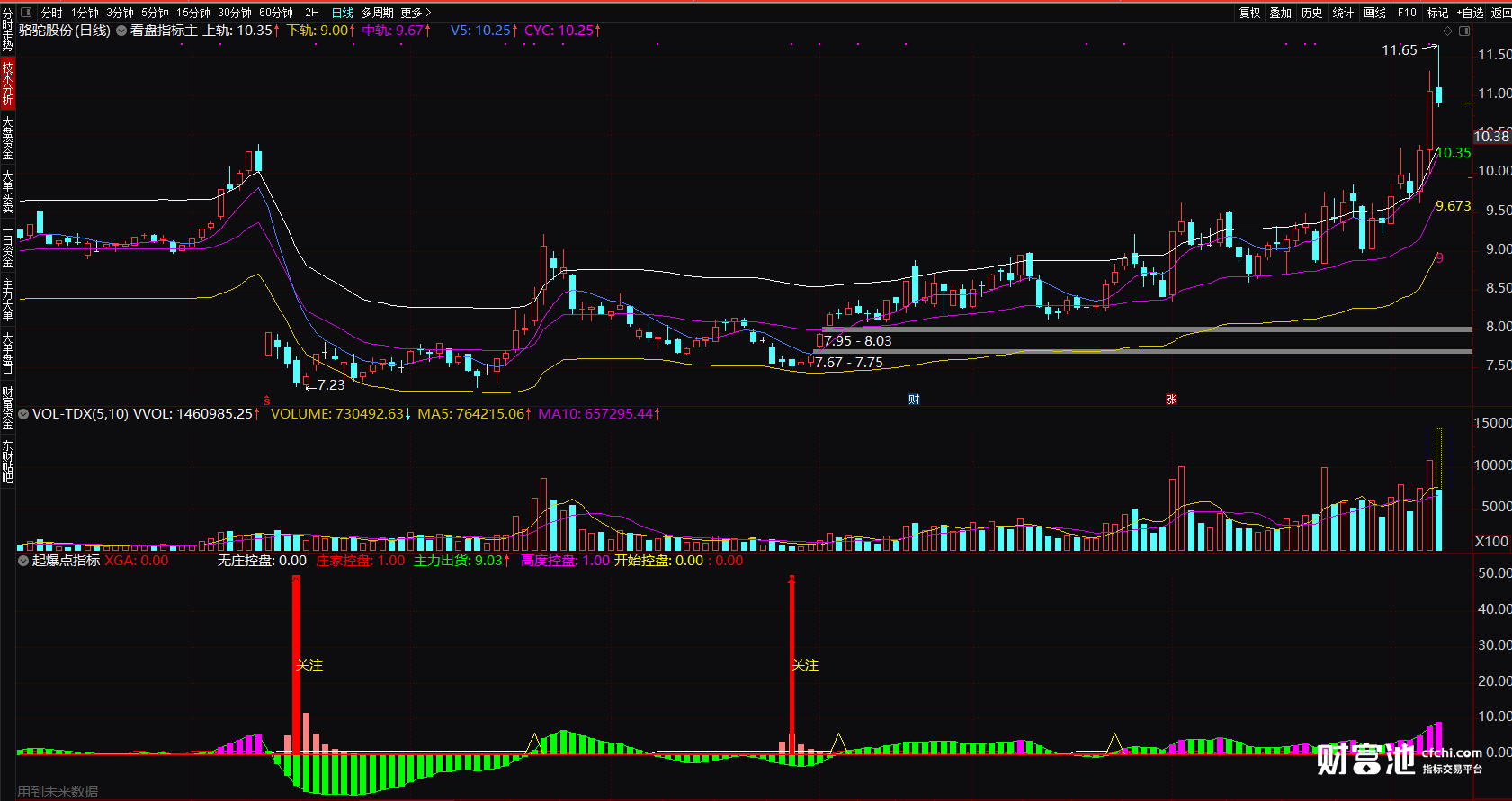The height and width of the screenshot is (801, 1512).
Task: Open the 大单盘口 sidebar tab
Action: [7, 354]
